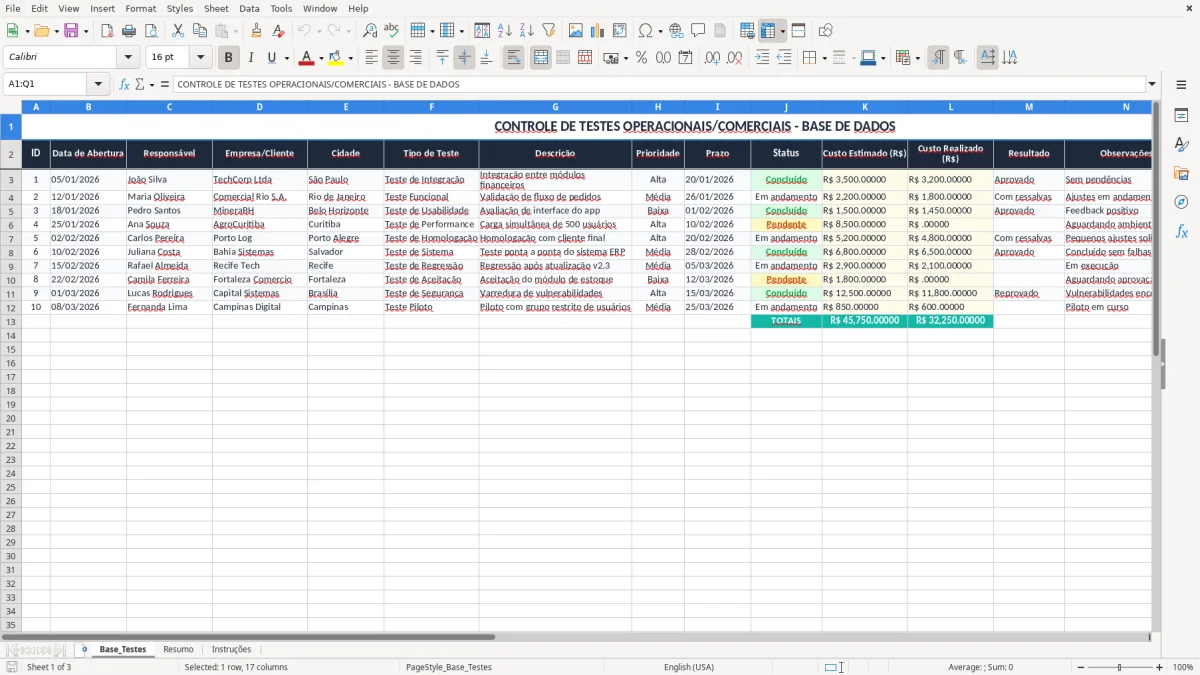Open the Sheet menu
1200x675 pixels.
pos(216,8)
